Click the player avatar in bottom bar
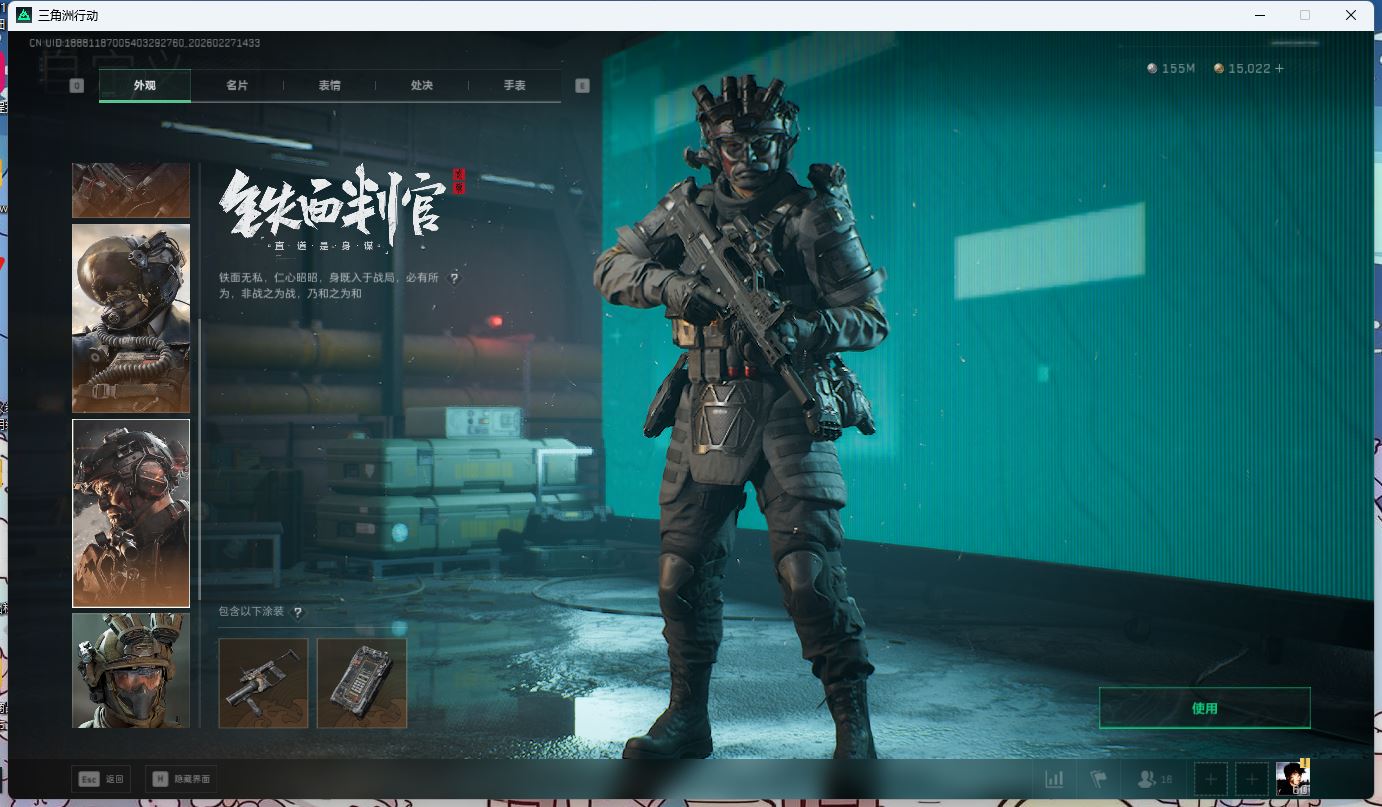The height and width of the screenshot is (807, 1382). click(1292, 779)
